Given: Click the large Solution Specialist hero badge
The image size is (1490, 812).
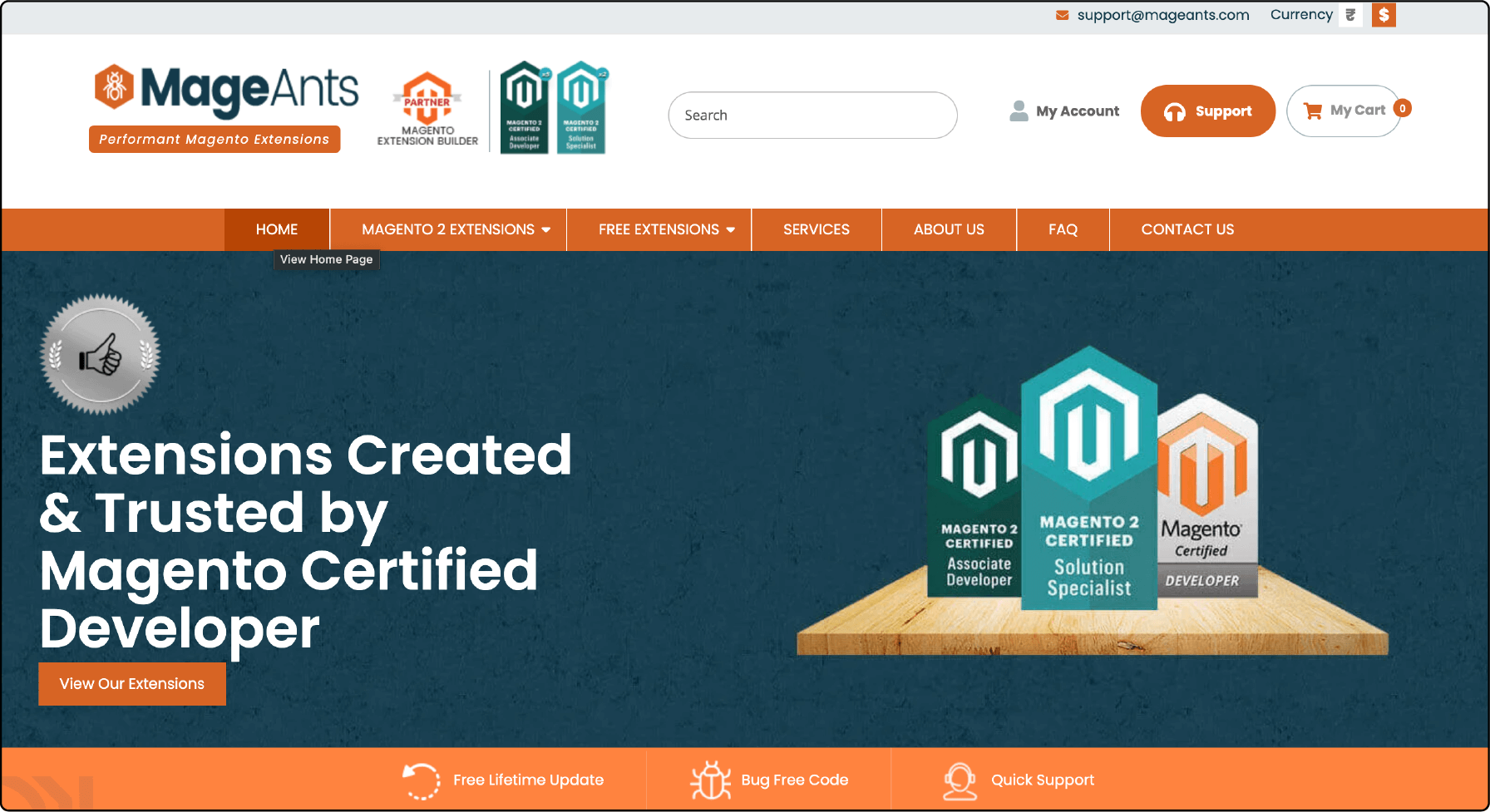Looking at the screenshot, I should coord(1088,478).
